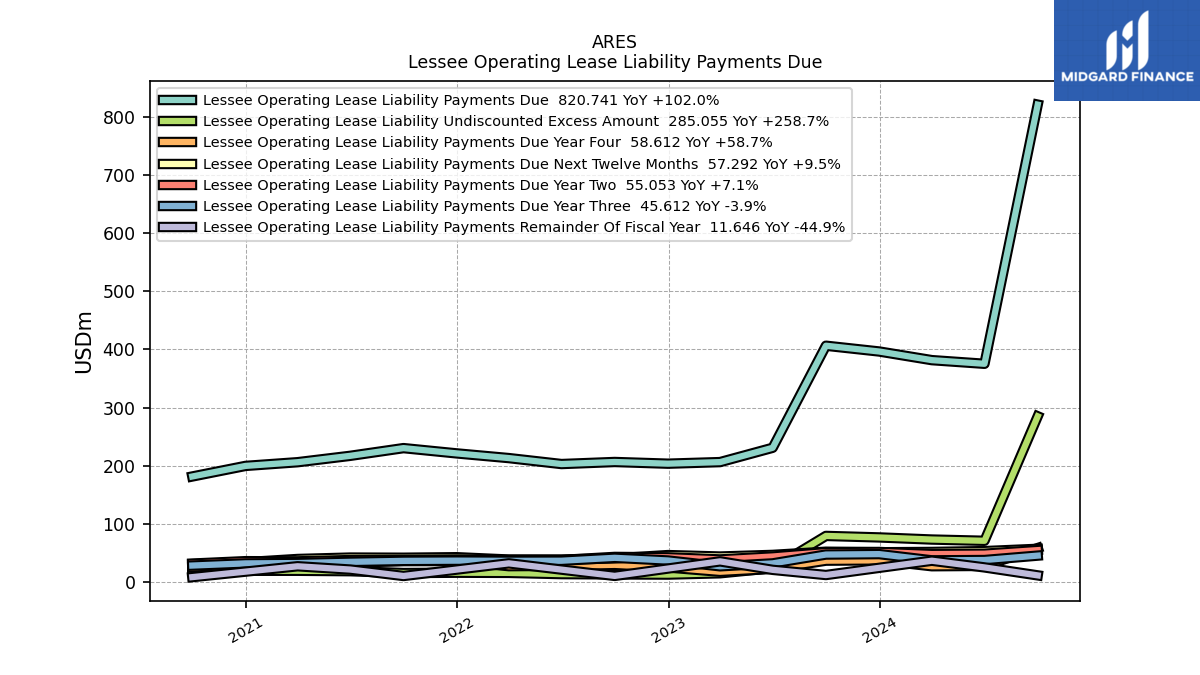The image size is (1200, 675).
Task: Click the red Due Year Two legend swatch
Action: coord(179,185)
